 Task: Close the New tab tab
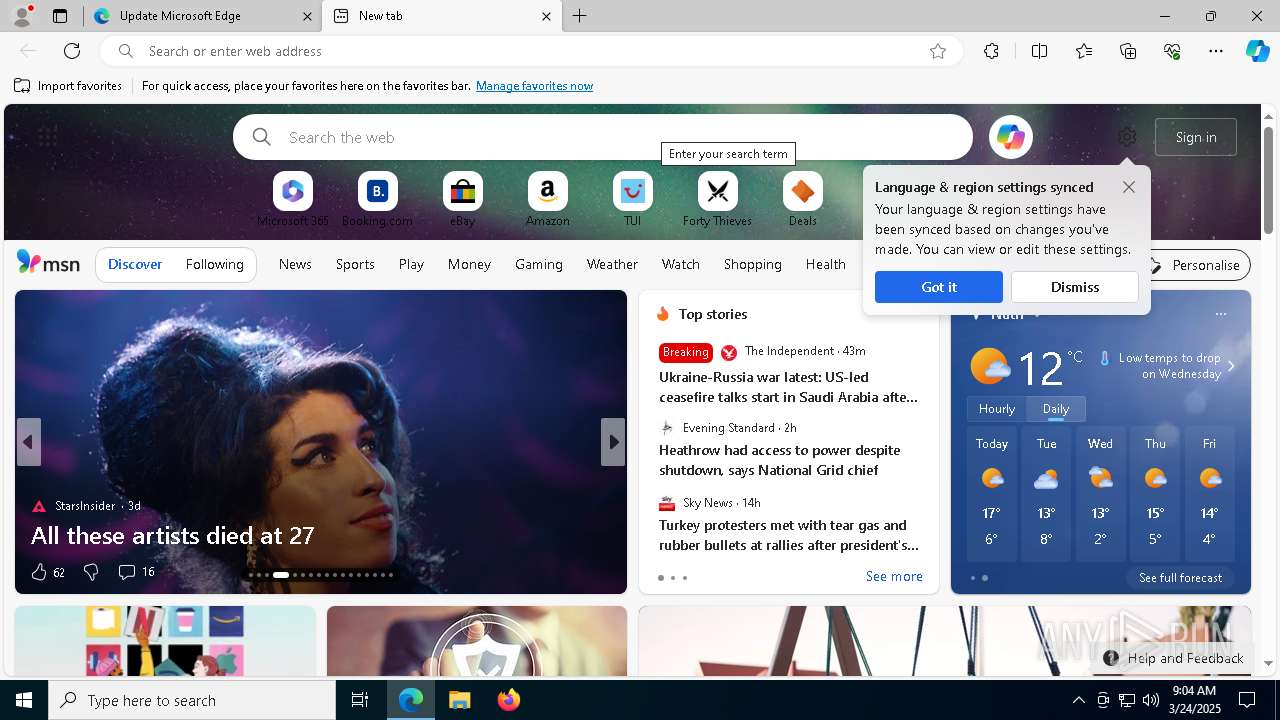546,16
